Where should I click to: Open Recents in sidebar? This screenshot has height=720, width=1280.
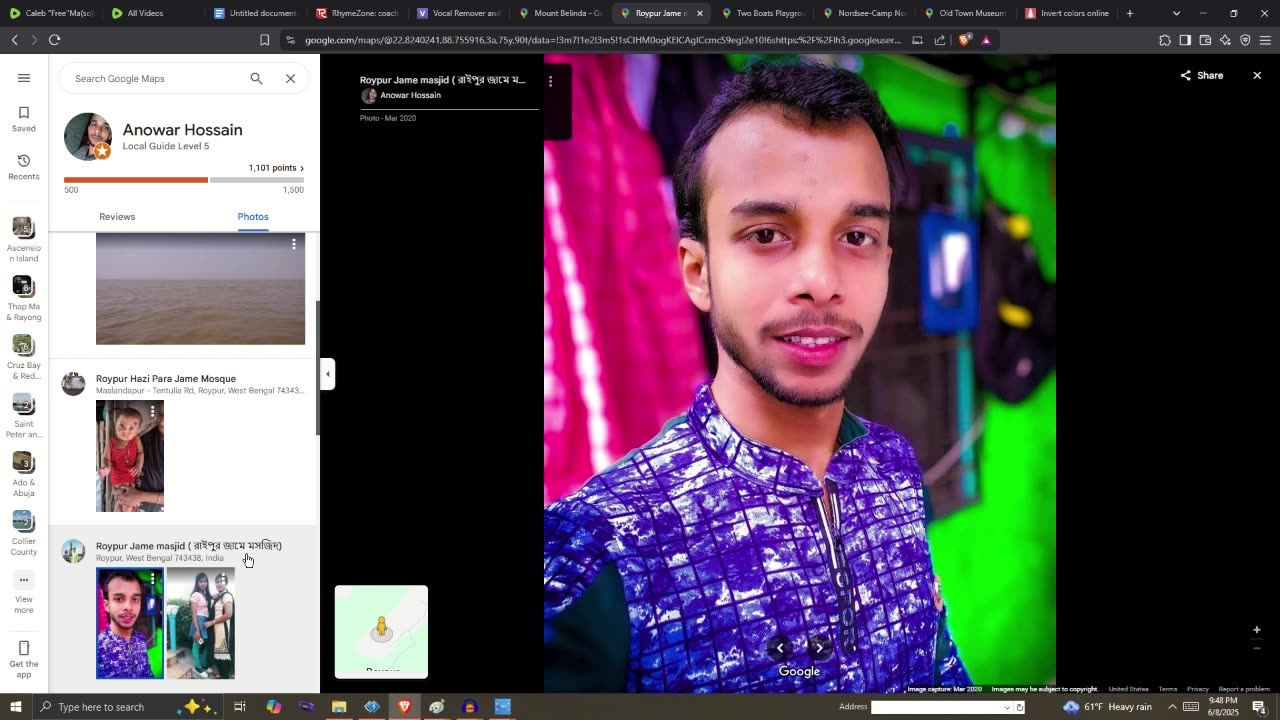coord(24,167)
